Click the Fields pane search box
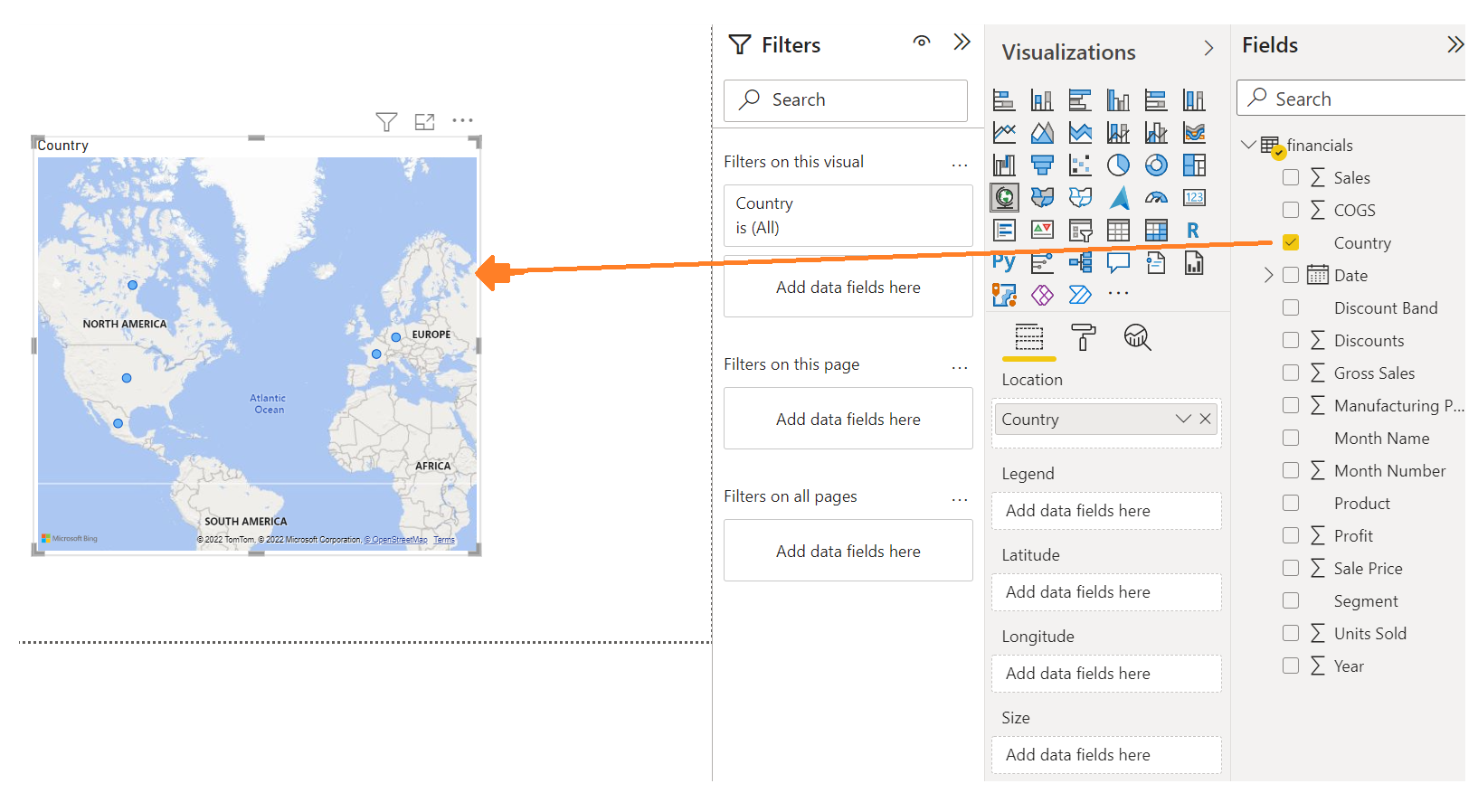The image size is (1478, 812). (x=1351, y=98)
